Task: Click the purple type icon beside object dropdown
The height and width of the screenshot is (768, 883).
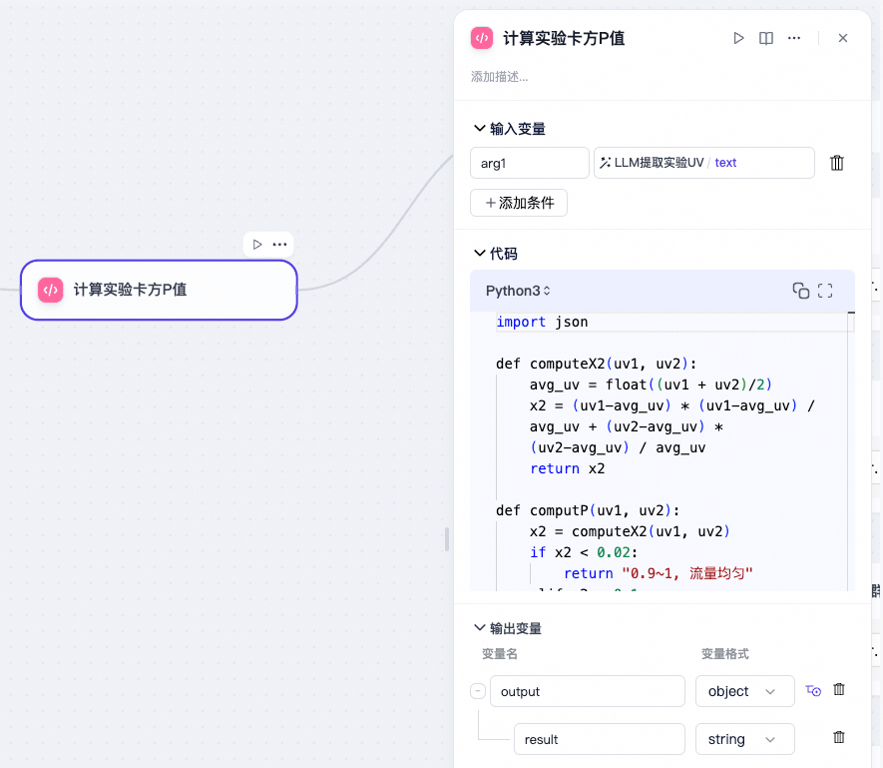Action: (x=812, y=690)
